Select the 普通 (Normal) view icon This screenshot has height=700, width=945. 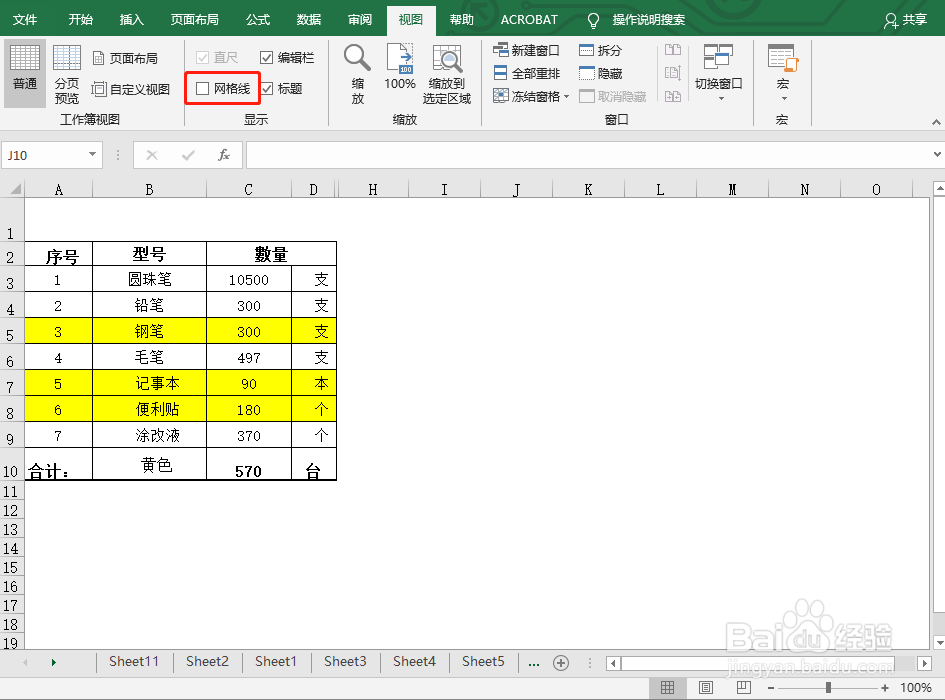tap(24, 70)
